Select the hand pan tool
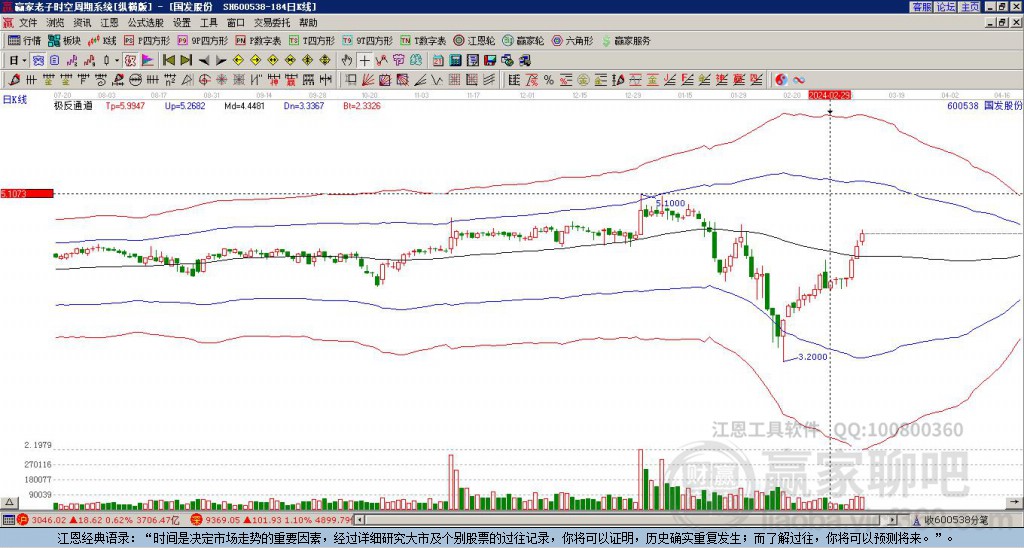Image resolution: width=1024 pixels, height=548 pixels. coord(347,61)
